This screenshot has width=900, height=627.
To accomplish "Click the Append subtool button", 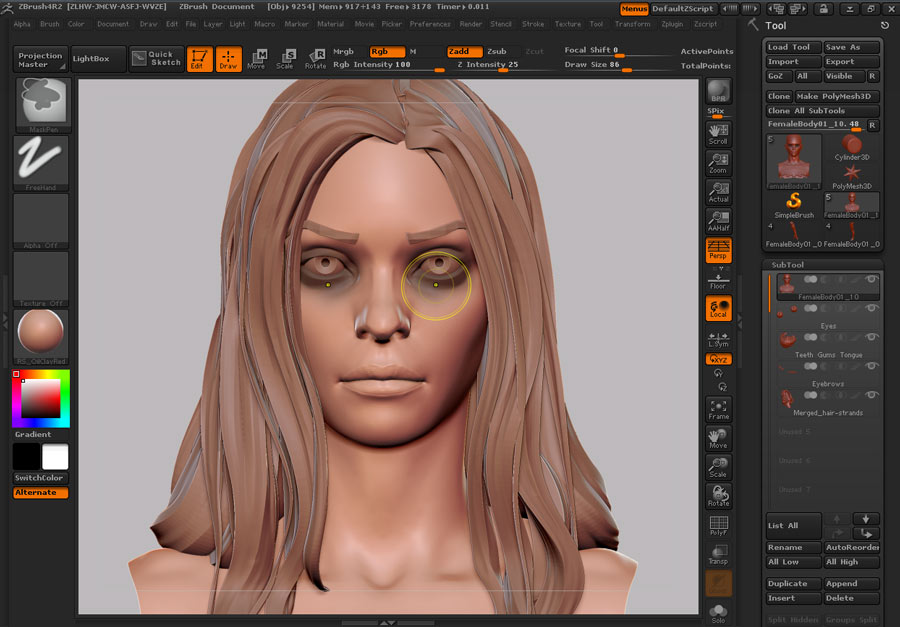I will point(851,583).
